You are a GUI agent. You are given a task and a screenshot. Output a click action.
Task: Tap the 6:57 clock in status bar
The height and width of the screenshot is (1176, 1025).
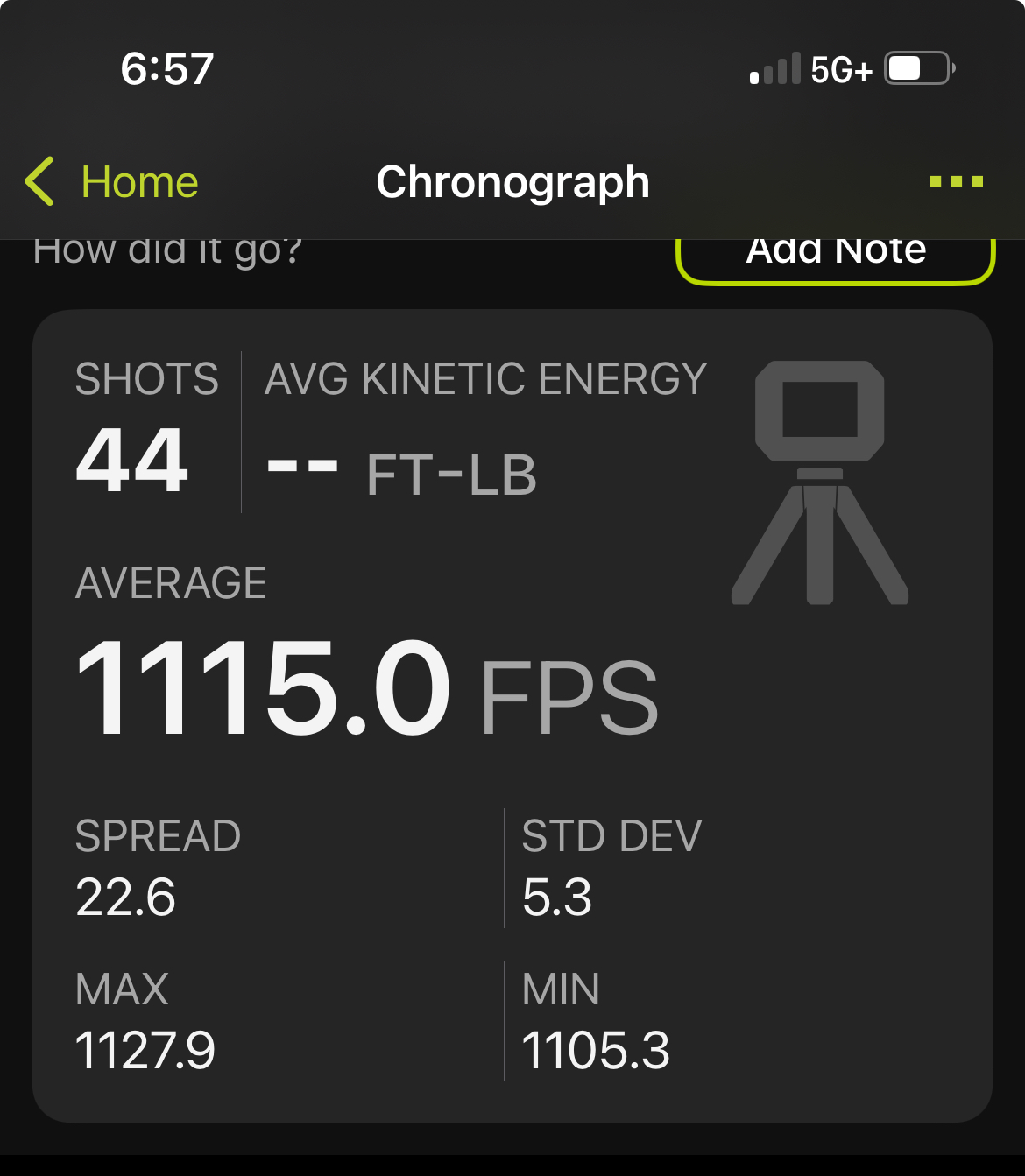pos(167,68)
